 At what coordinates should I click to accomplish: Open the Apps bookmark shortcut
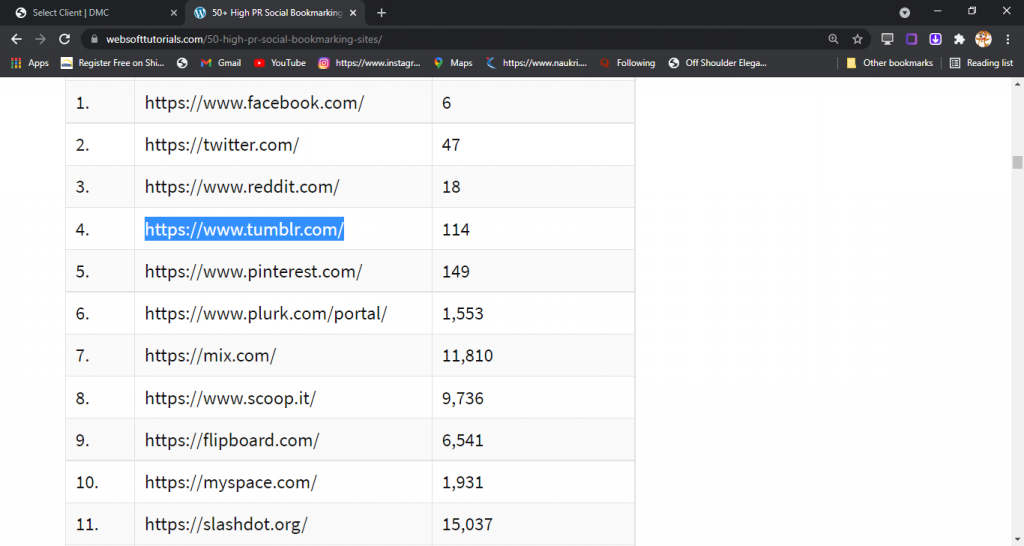(30, 63)
